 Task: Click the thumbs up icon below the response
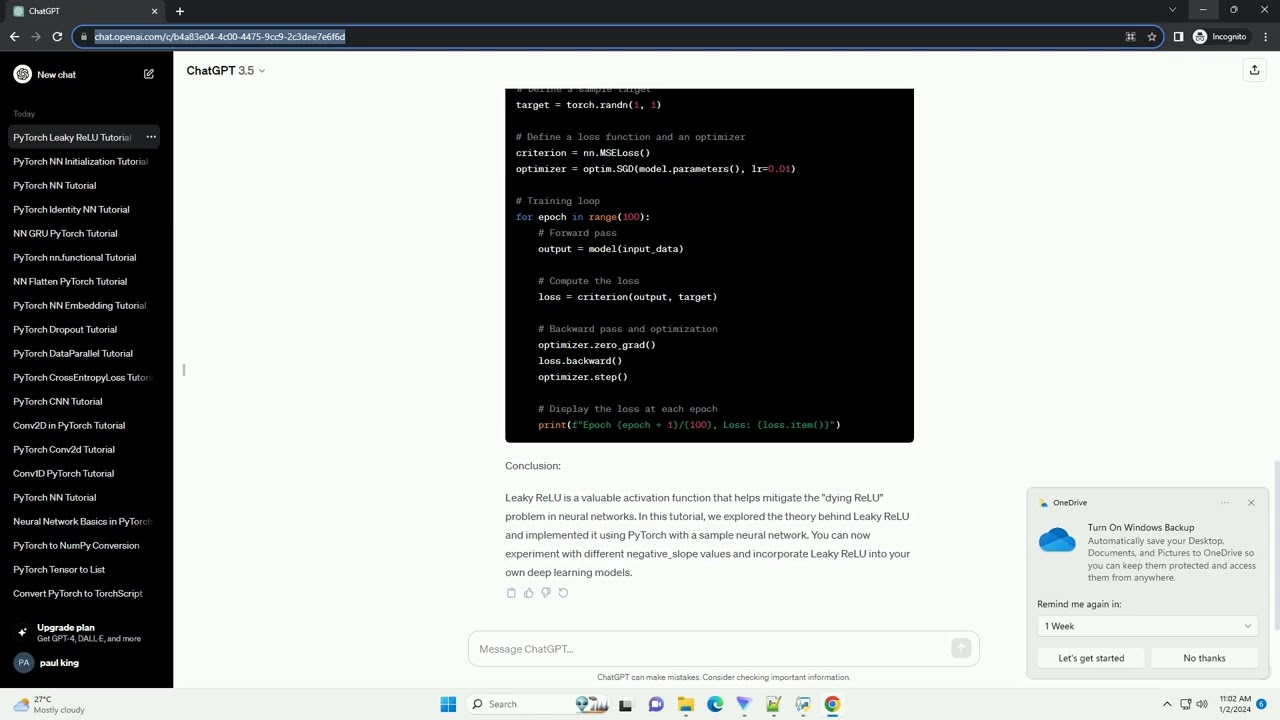click(x=528, y=593)
